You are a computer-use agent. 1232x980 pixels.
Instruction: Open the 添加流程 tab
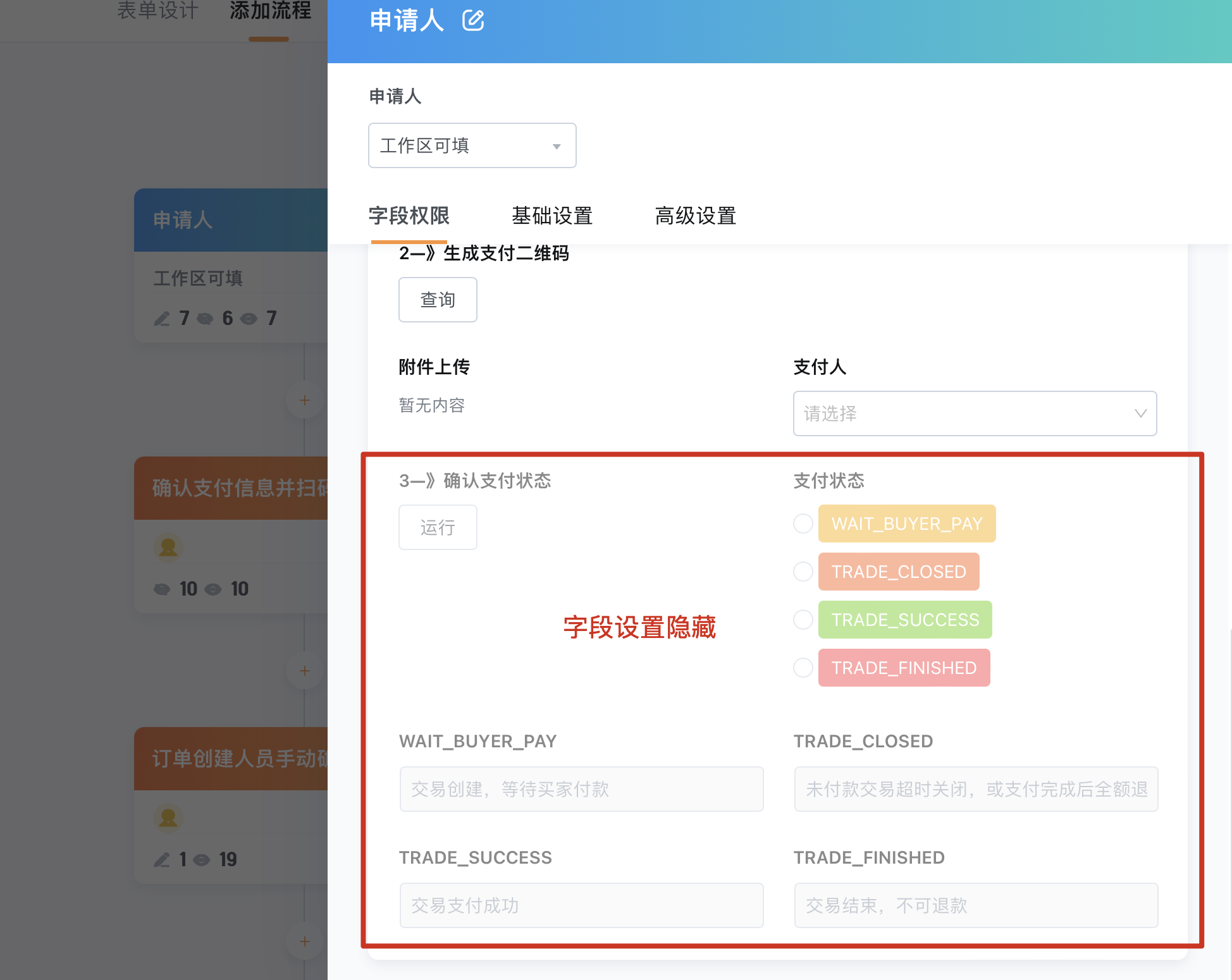(x=270, y=10)
